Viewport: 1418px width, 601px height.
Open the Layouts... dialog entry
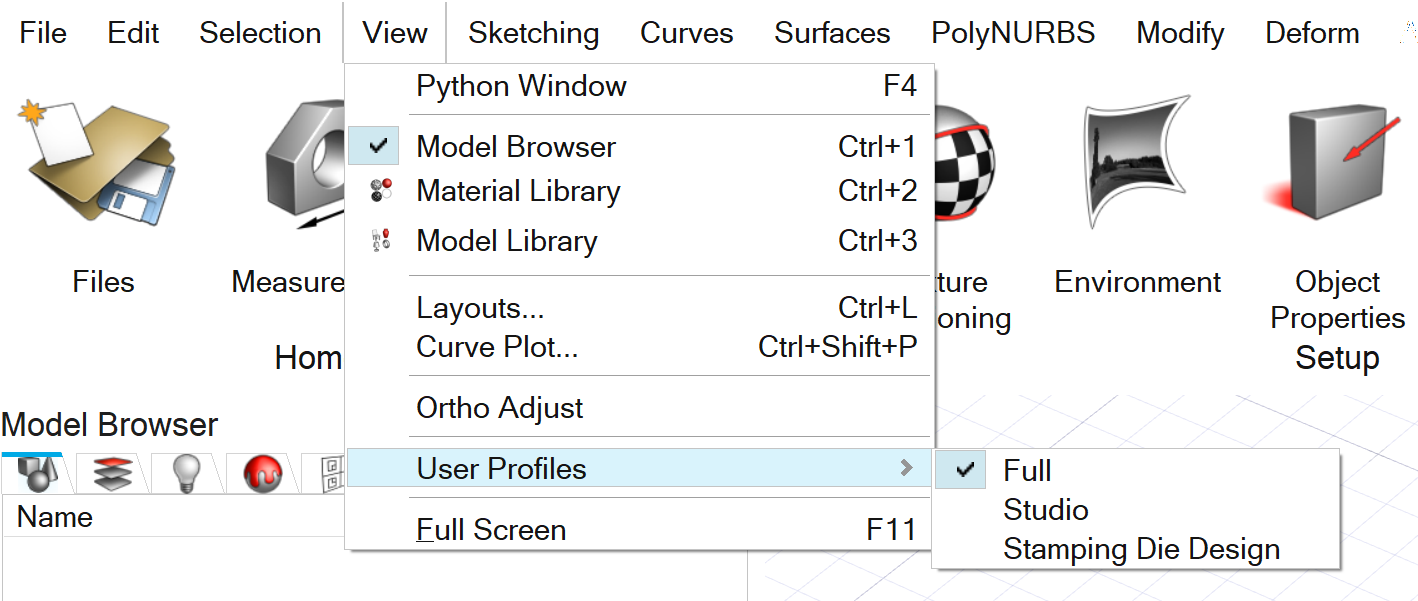tap(481, 308)
